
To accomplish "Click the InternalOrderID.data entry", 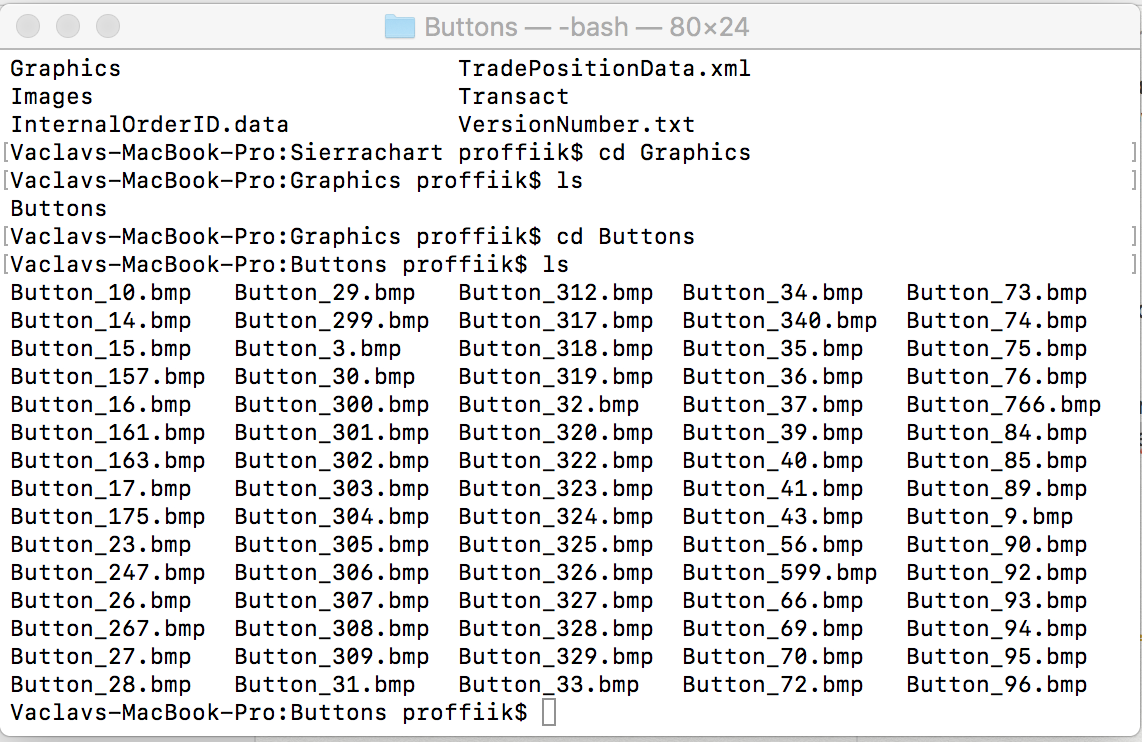I will point(149,125).
